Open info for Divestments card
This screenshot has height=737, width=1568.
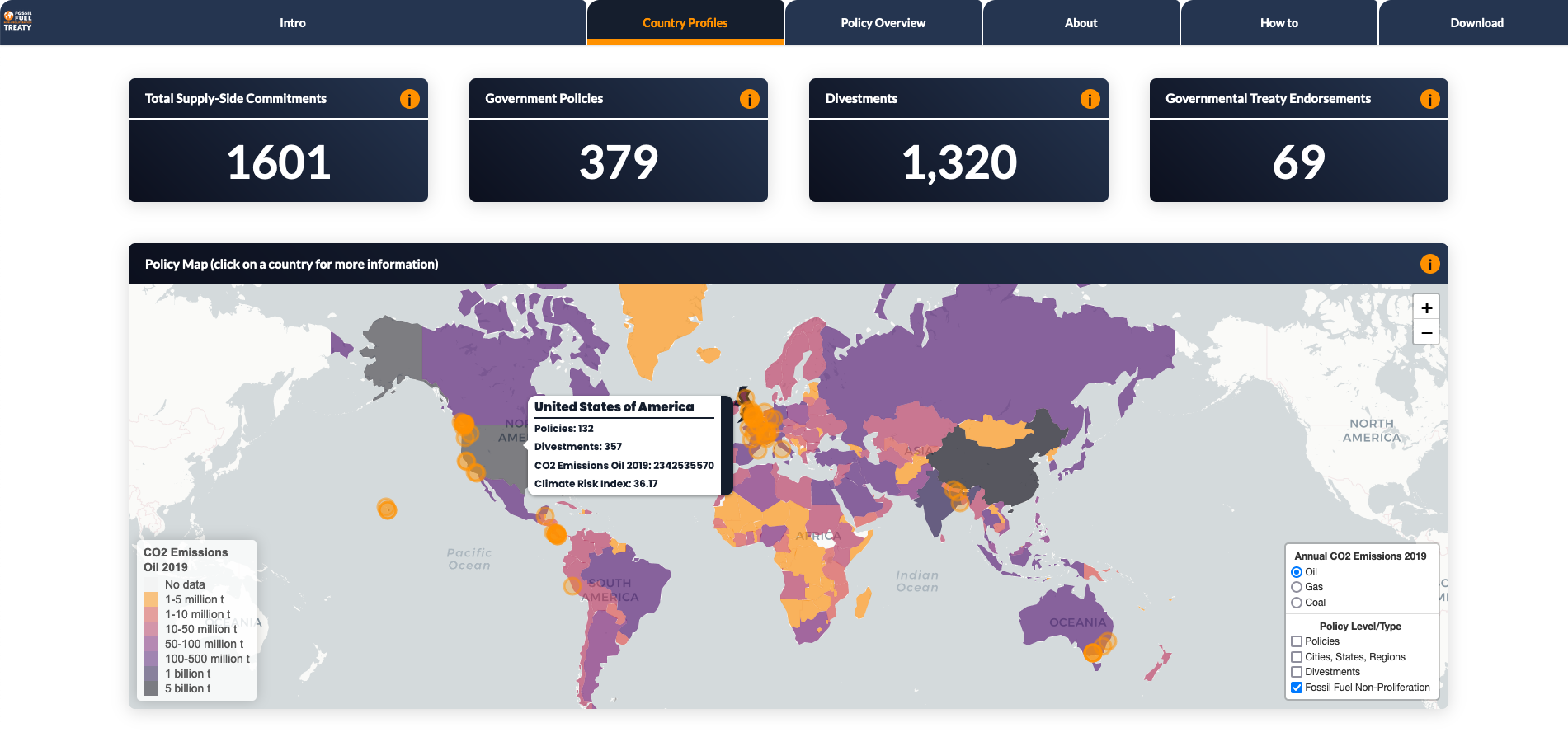tap(1090, 99)
